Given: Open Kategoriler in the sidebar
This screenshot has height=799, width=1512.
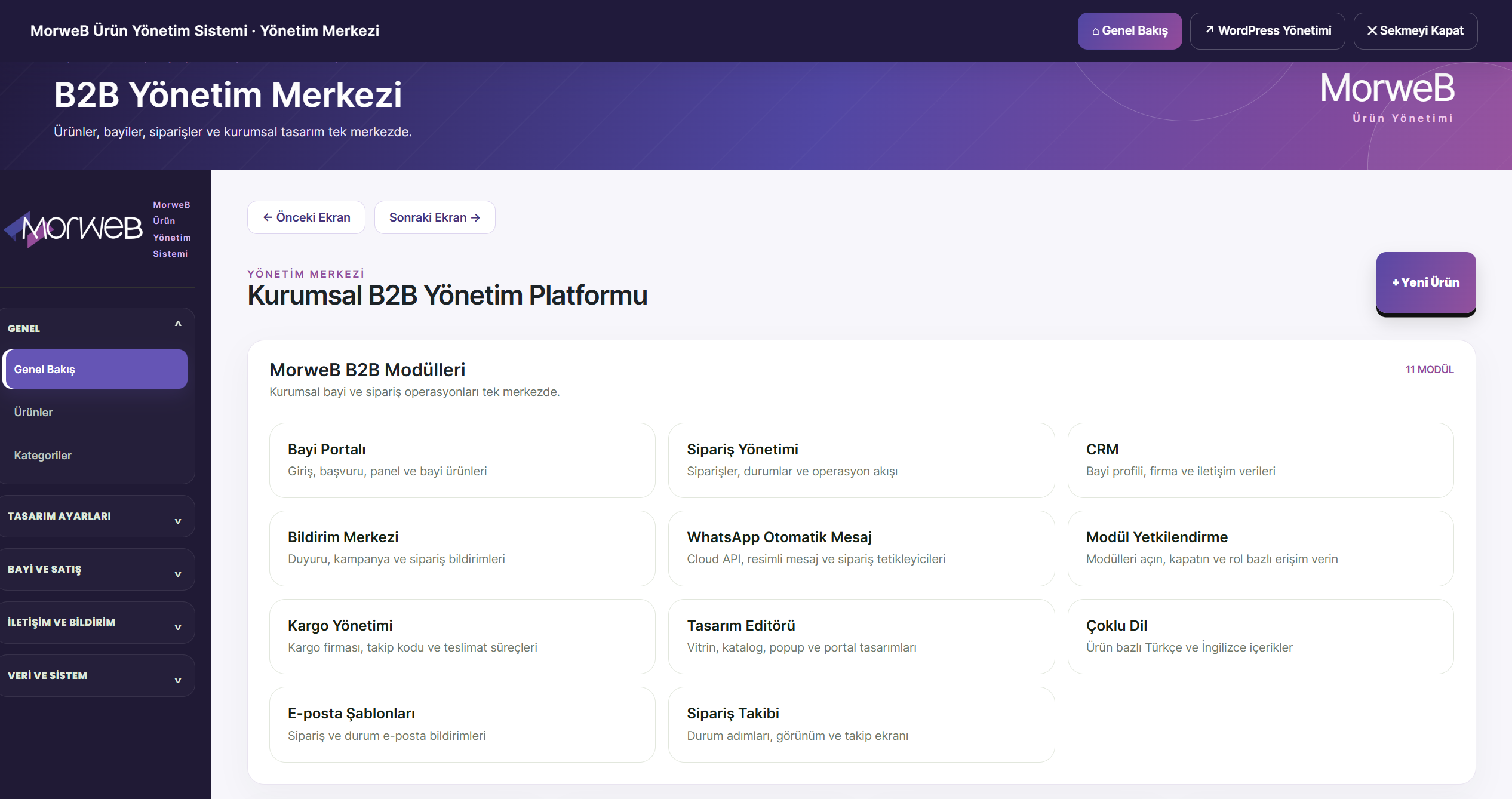Looking at the screenshot, I should coord(95,455).
